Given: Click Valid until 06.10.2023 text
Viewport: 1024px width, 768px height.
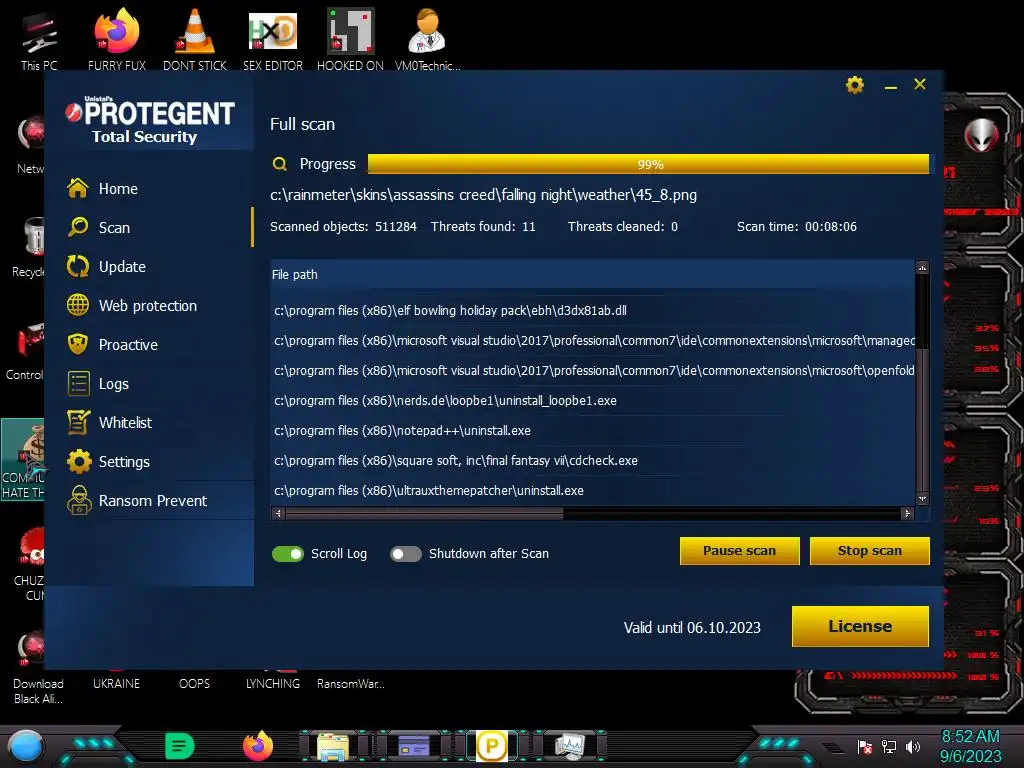Looking at the screenshot, I should pyautogui.click(x=692, y=628).
